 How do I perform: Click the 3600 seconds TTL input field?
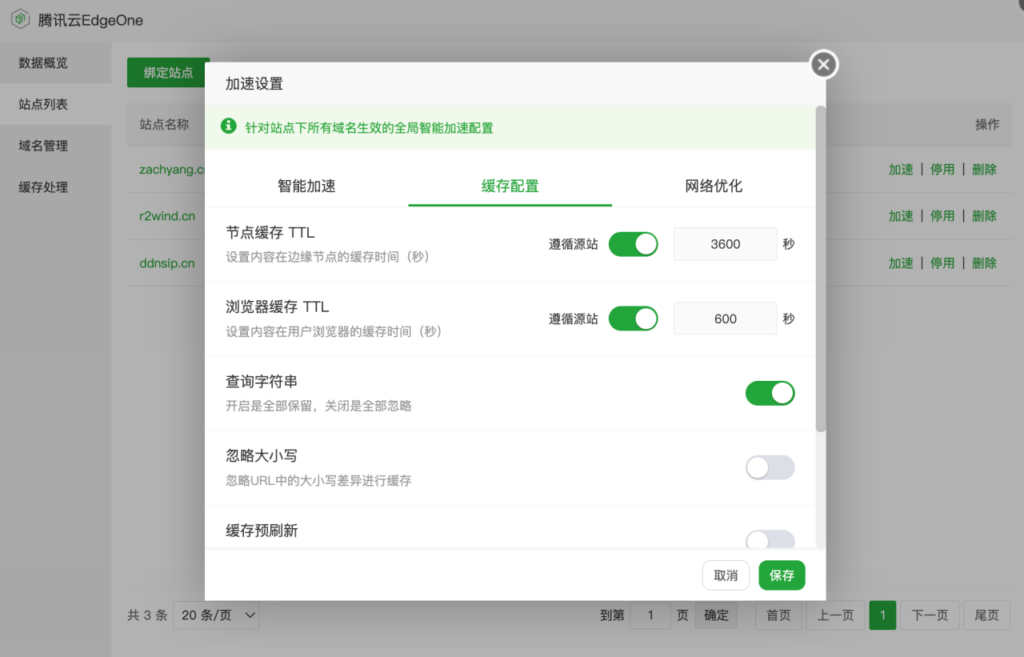coord(725,243)
